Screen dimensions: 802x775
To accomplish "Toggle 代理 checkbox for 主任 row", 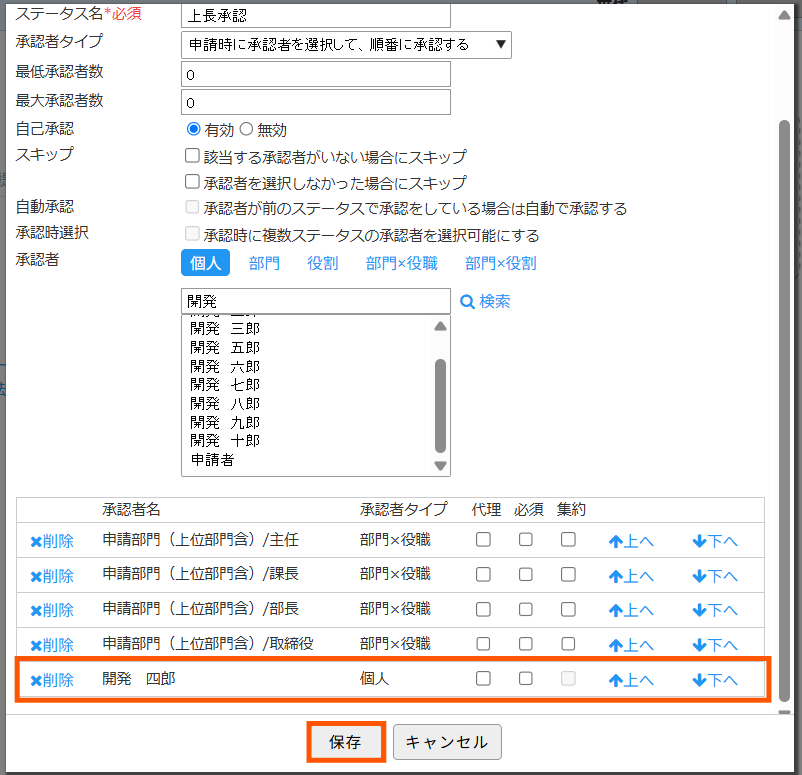I will coord(483,540).
